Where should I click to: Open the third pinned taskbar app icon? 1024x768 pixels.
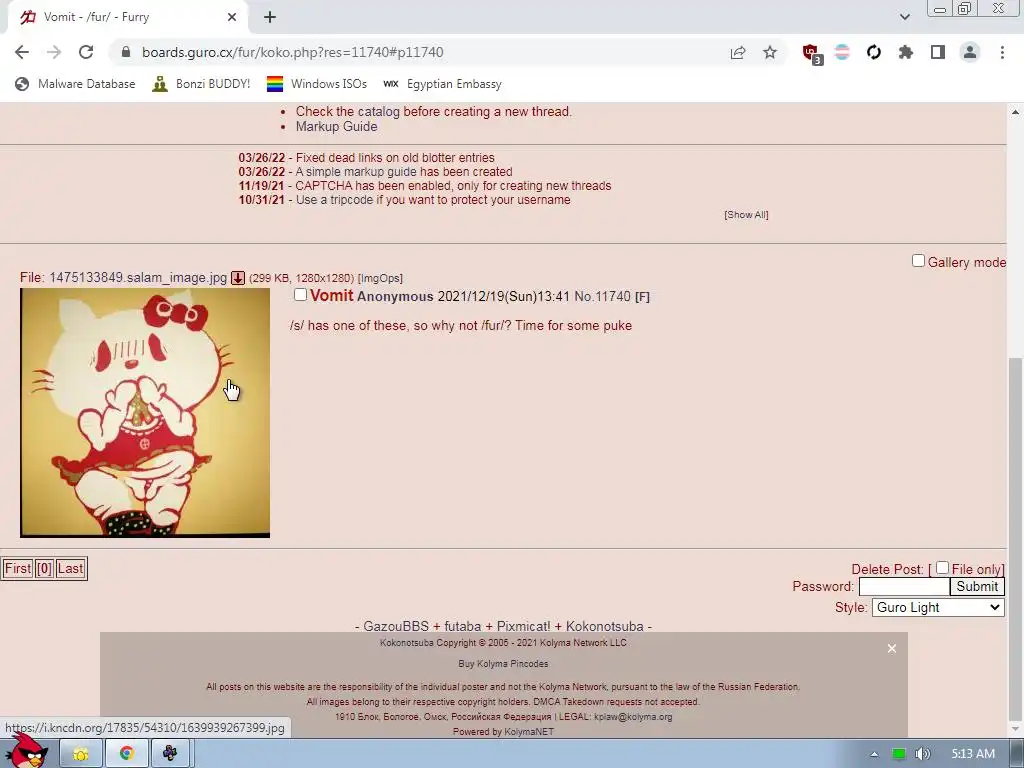point(170,754)
